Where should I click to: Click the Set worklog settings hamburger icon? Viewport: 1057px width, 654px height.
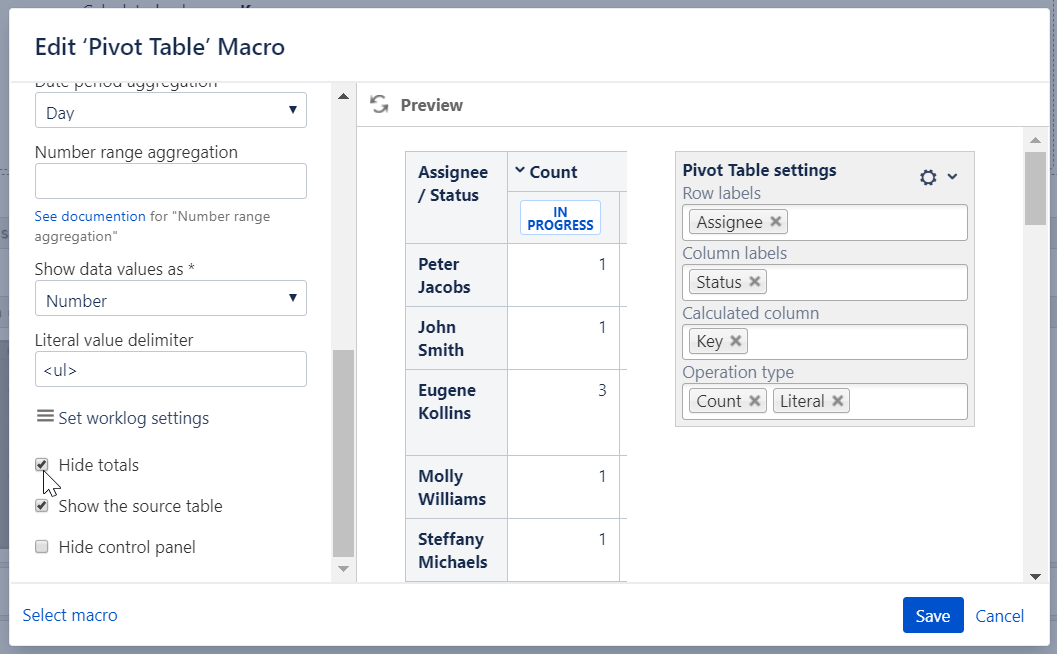click(44, 417)
